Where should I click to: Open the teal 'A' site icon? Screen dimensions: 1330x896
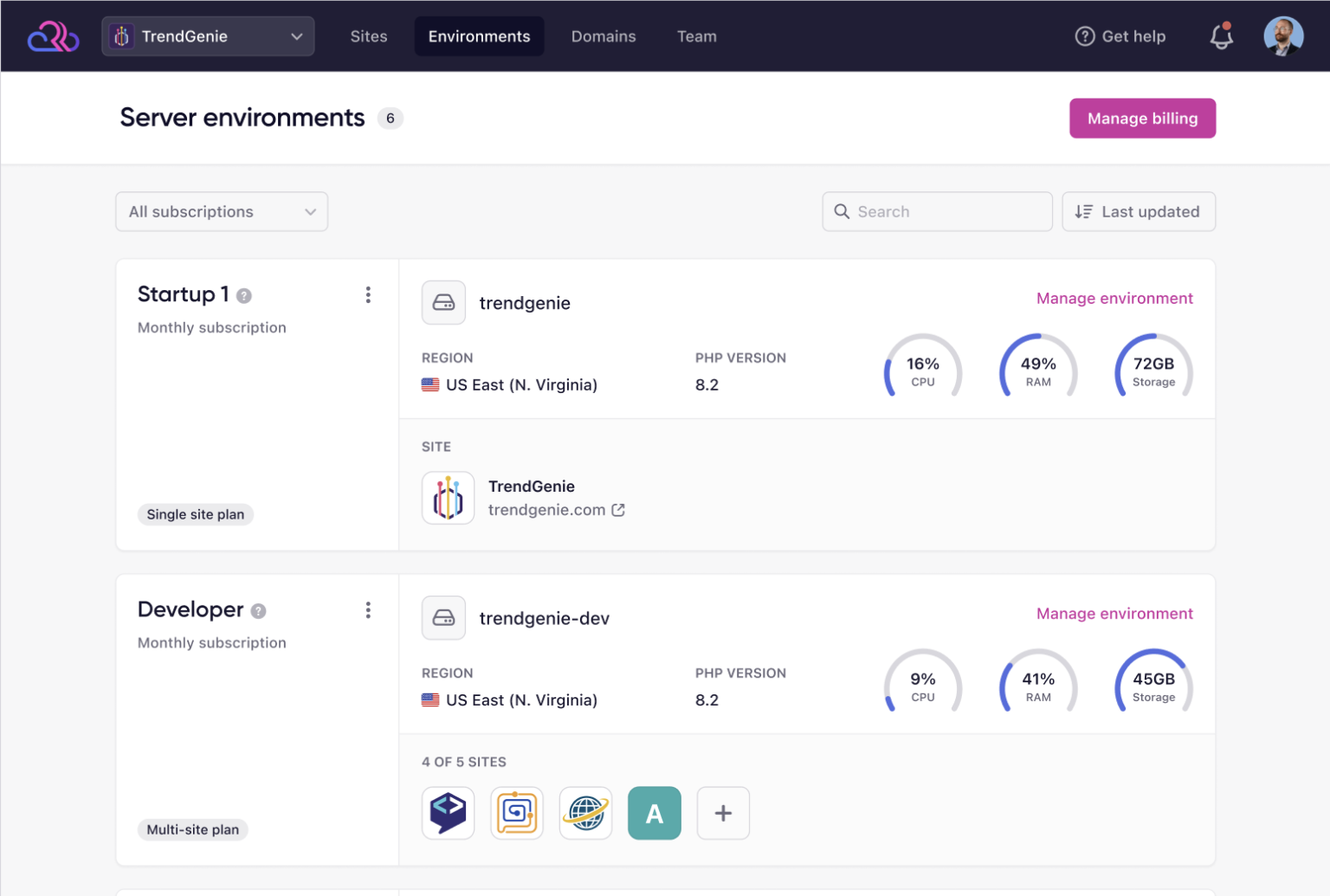tap(654, 813)
